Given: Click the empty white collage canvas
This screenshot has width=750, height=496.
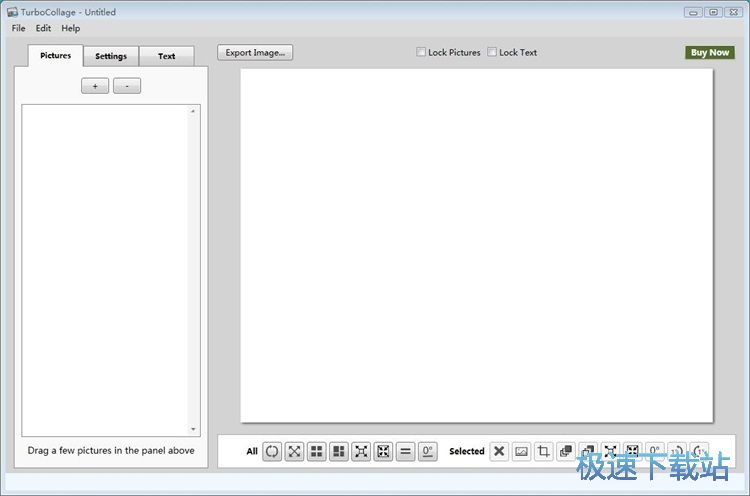Looking at the screenshot, I should coord(476,245).
